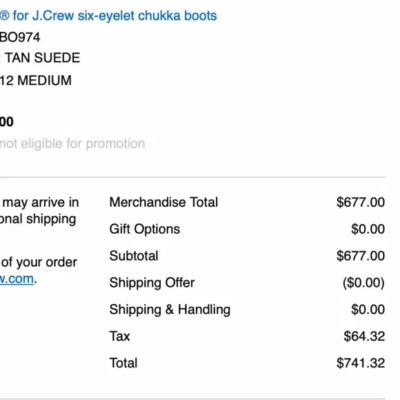Click the Merchandise Total label
This screenshot has height=400, width=400.
click(164, 202)
